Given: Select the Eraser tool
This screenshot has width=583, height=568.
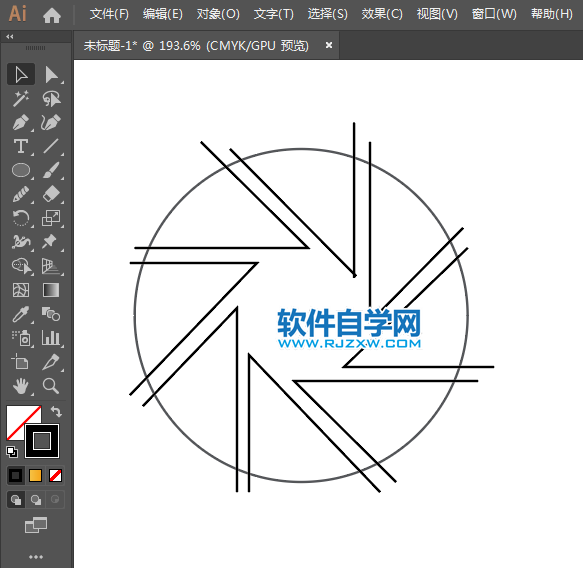Looking at the screenshot, I should coord(51,194).
